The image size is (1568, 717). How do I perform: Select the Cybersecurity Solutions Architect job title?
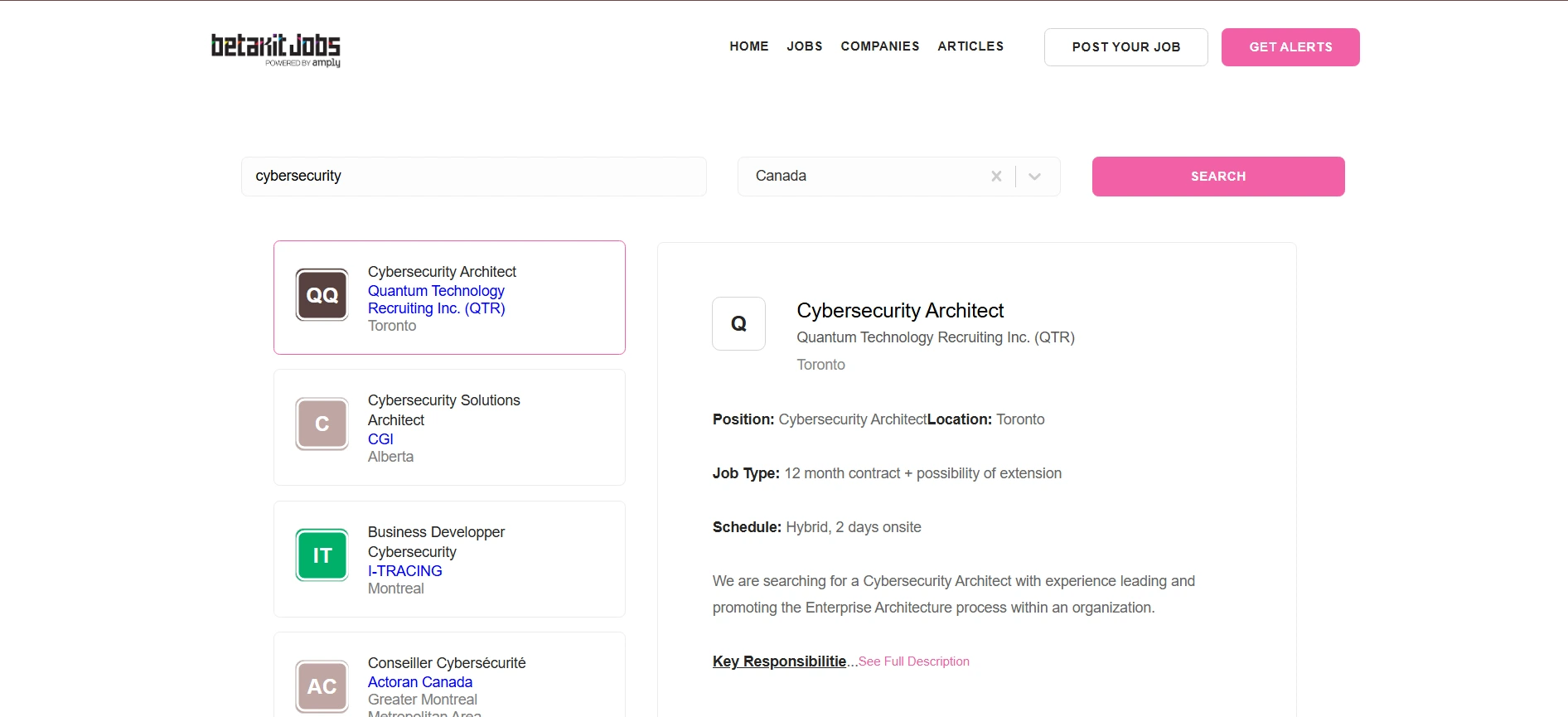[444, 410]
